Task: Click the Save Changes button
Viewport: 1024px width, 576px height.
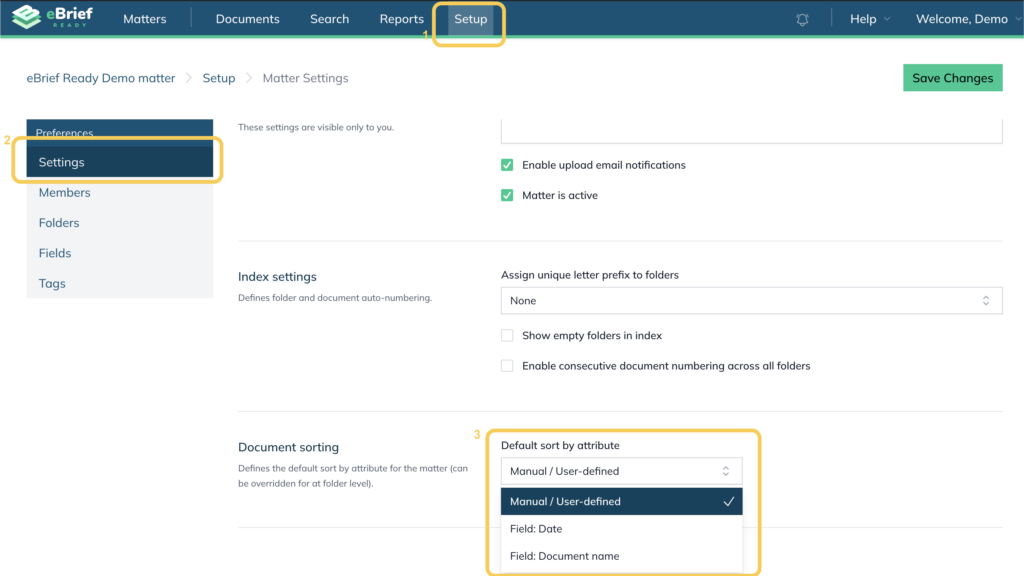Action: [952, 78]
